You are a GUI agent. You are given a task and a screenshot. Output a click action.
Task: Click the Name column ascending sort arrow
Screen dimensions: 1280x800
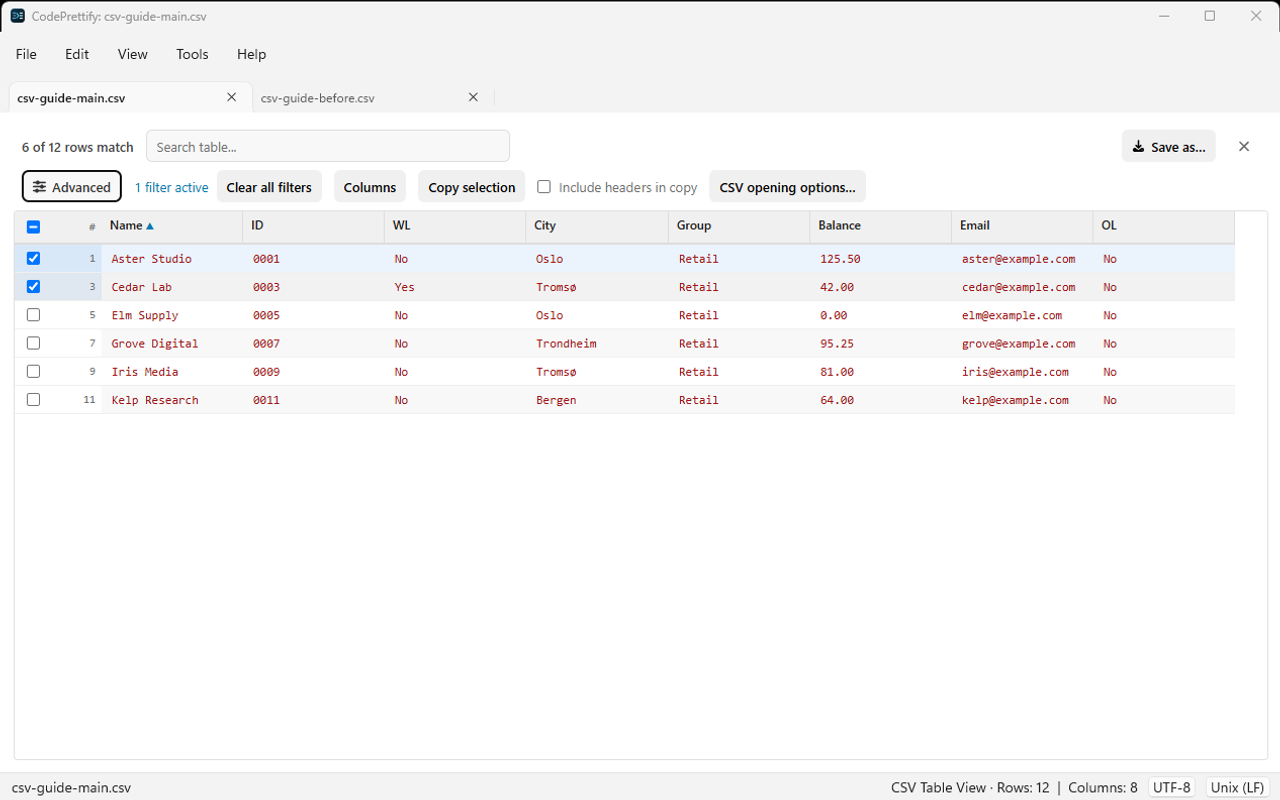(150, 226)
